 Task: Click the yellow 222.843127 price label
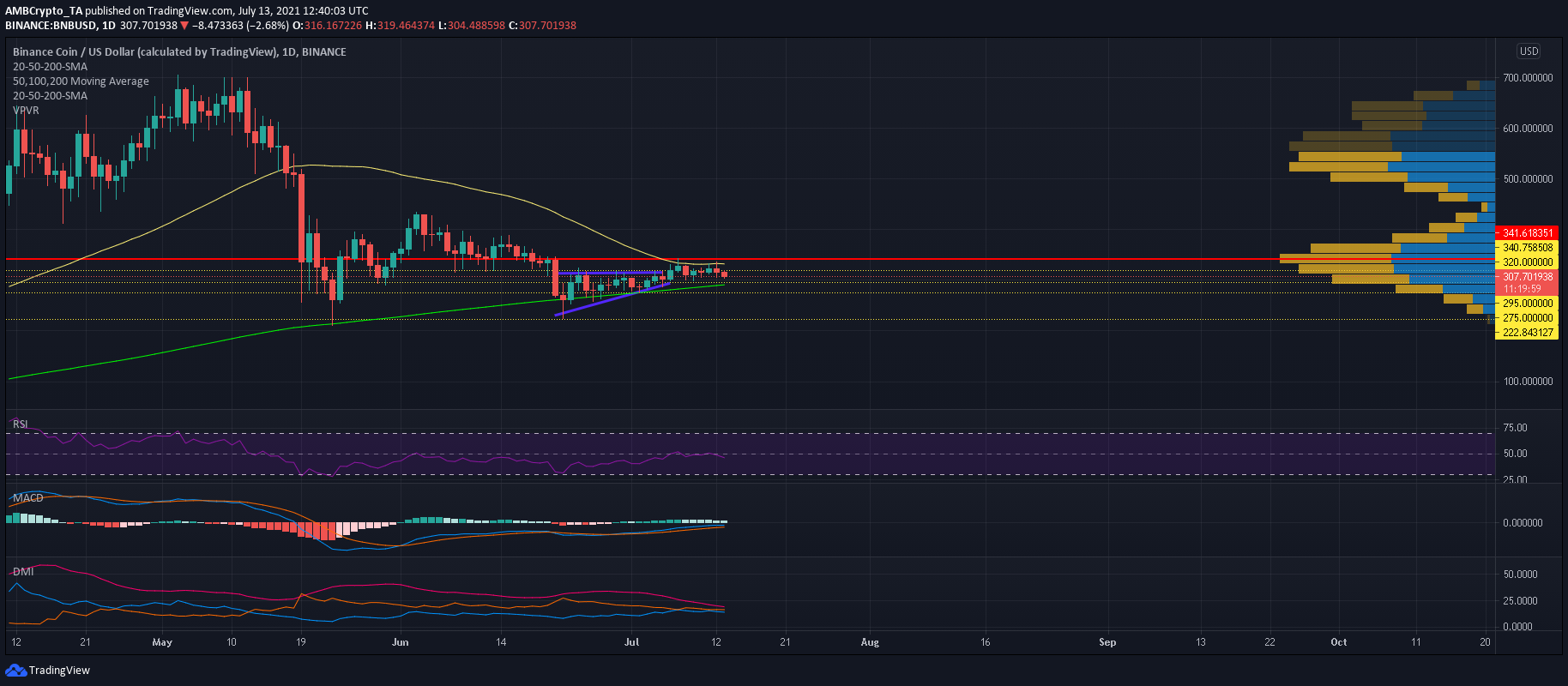[x=1527, y=333]
